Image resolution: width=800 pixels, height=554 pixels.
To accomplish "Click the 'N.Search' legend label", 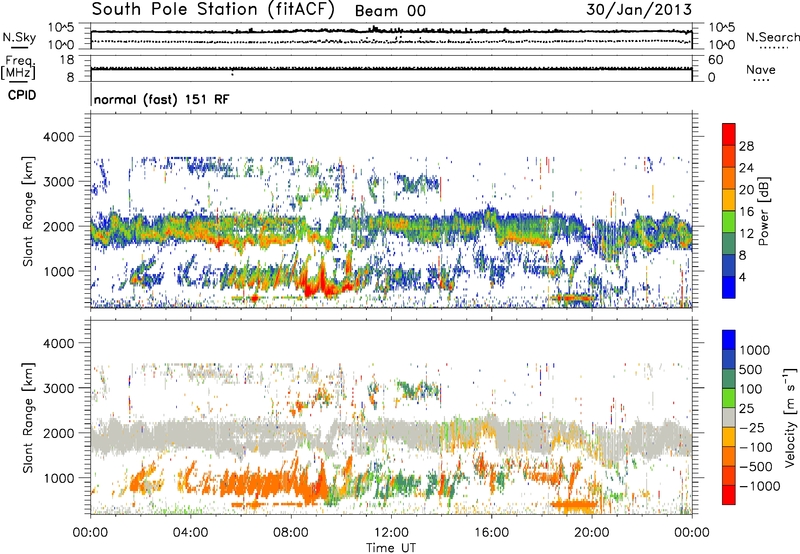I will [772, 37].
